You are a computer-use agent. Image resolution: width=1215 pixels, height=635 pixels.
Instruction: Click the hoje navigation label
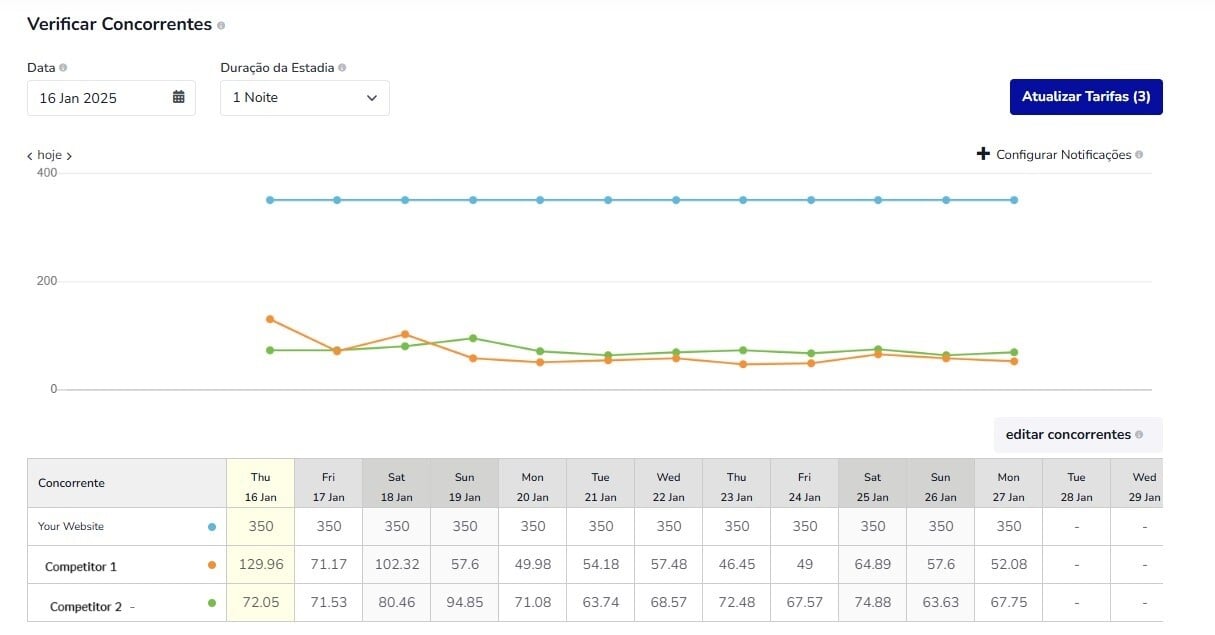pos(47,155)
